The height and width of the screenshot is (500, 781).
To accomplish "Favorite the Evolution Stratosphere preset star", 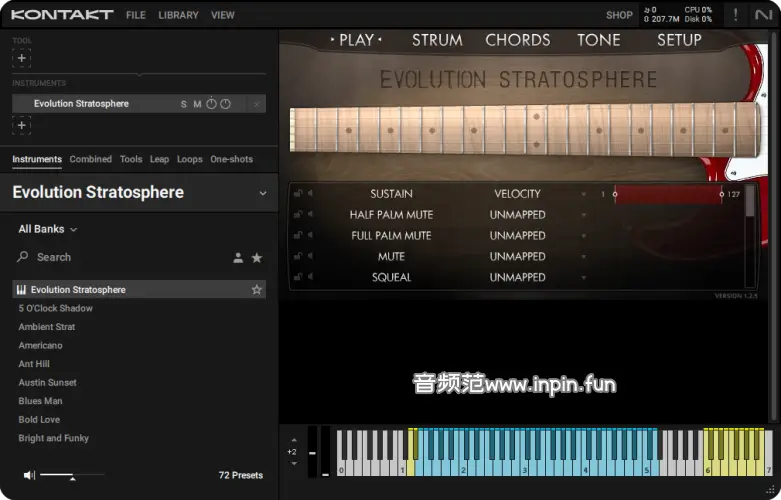I will pyautogui.click(x=257, y=290).
